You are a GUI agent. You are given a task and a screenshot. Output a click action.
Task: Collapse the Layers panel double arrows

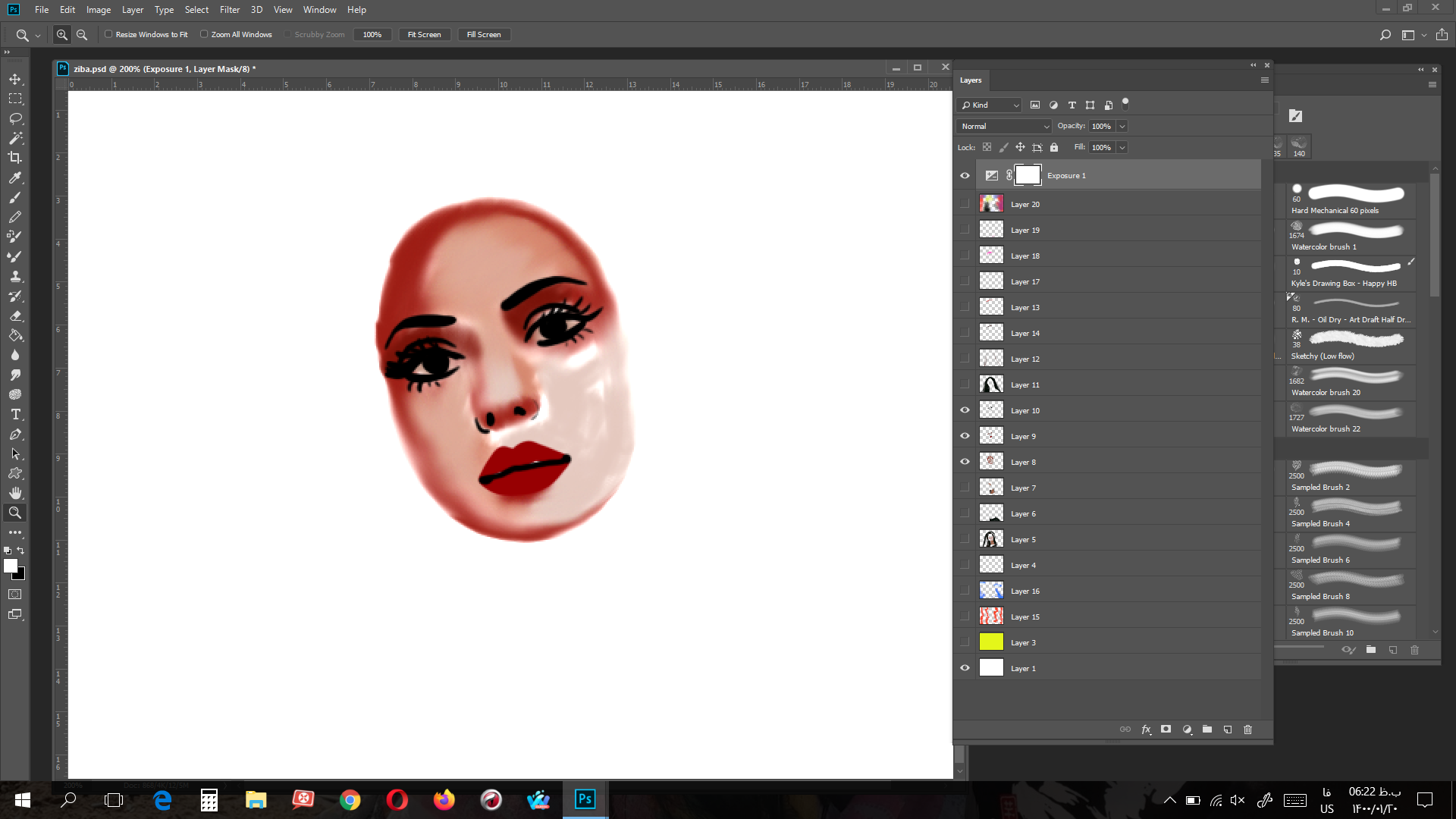point(1254,65)
